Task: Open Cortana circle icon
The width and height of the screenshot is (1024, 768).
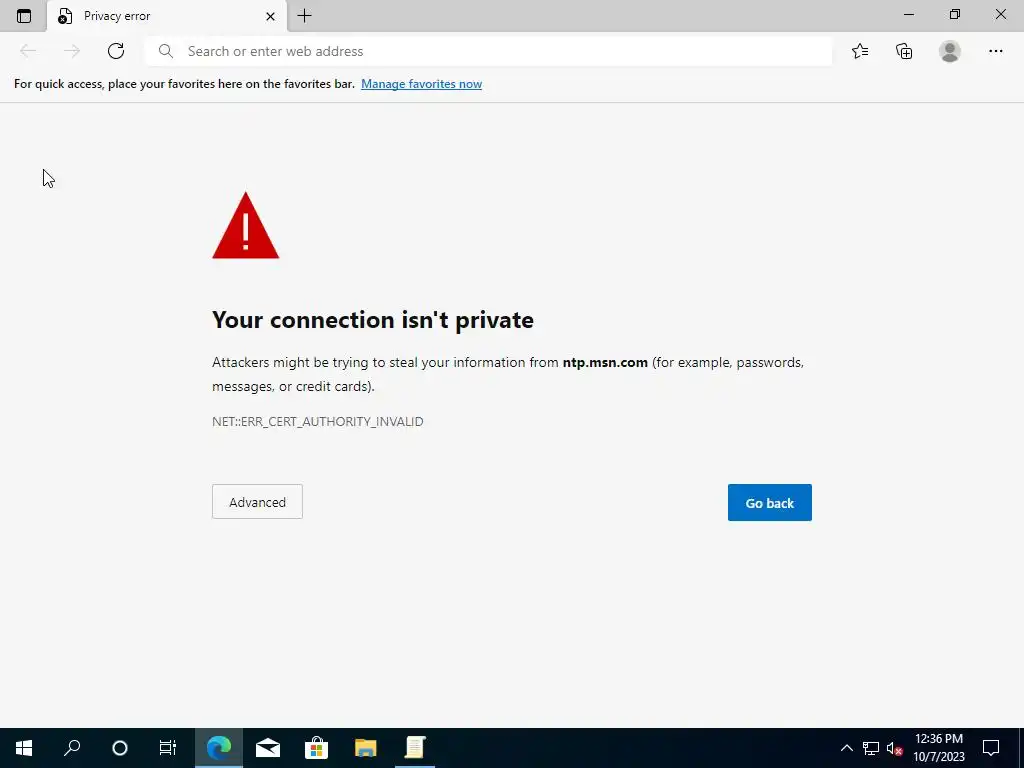Action: click(120, 748)
